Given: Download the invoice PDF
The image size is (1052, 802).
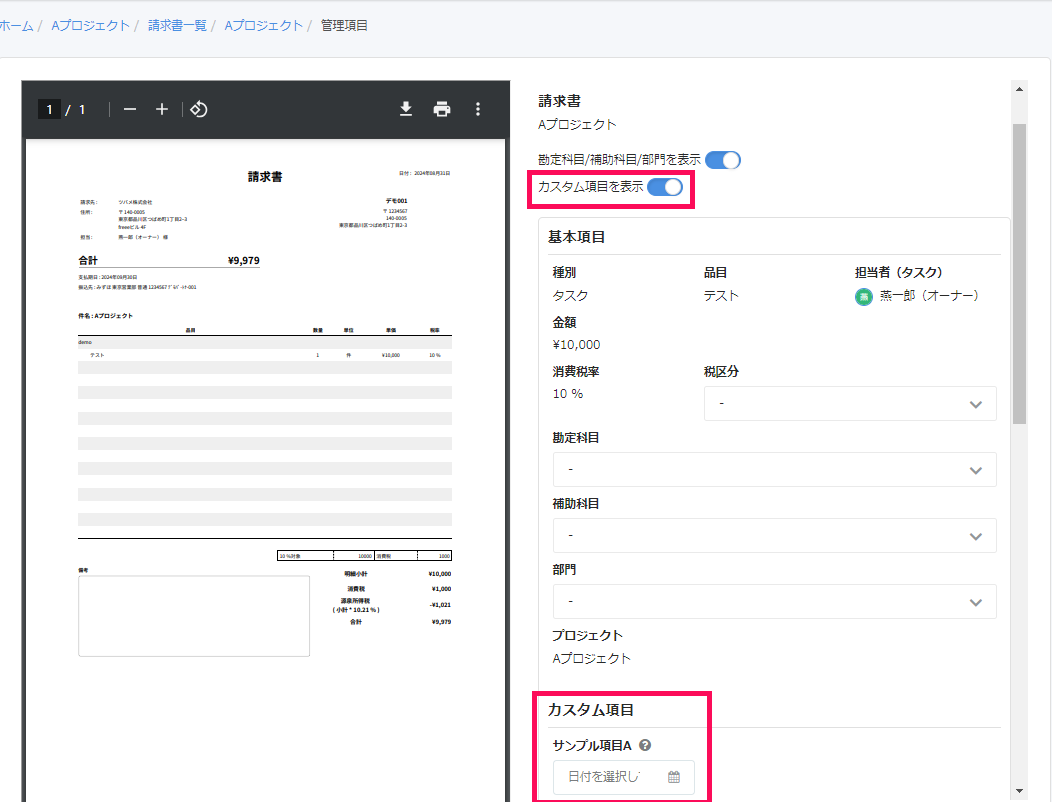Looking at the screenshot, I should [406, 109].
